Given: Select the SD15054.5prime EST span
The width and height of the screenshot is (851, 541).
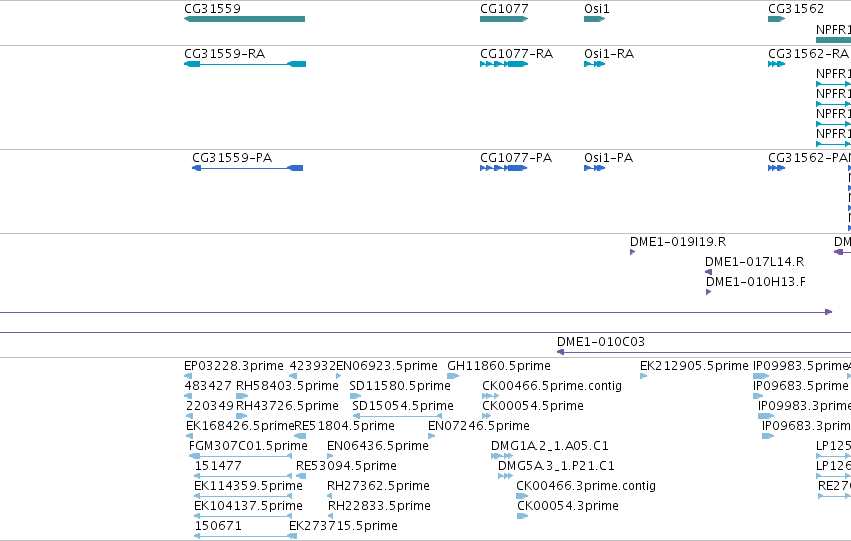Looking at the screenshot, I should click(x=397, y=416).
